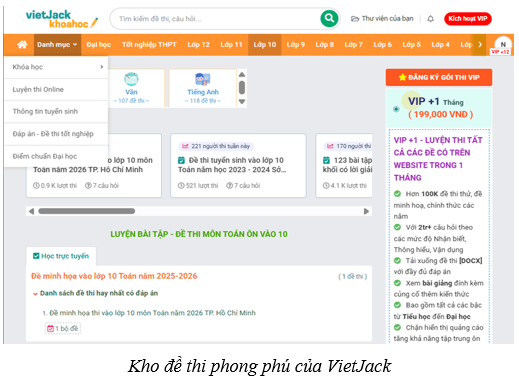Click star icon on Đăng ký gói thi VIP
This screenshot has height=377, width=519.
(402, 77)
